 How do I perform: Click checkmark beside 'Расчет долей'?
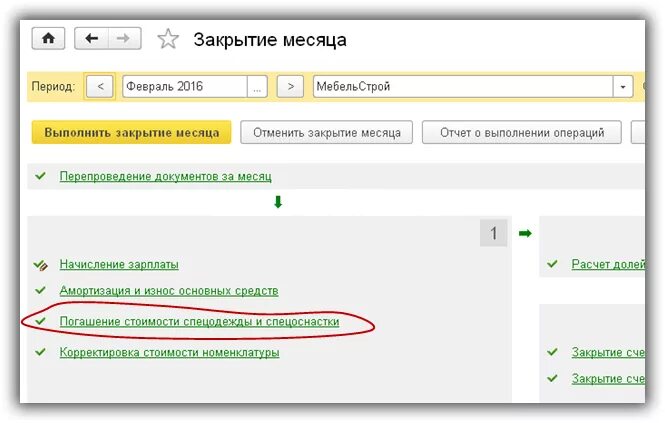tap(552, 264)
